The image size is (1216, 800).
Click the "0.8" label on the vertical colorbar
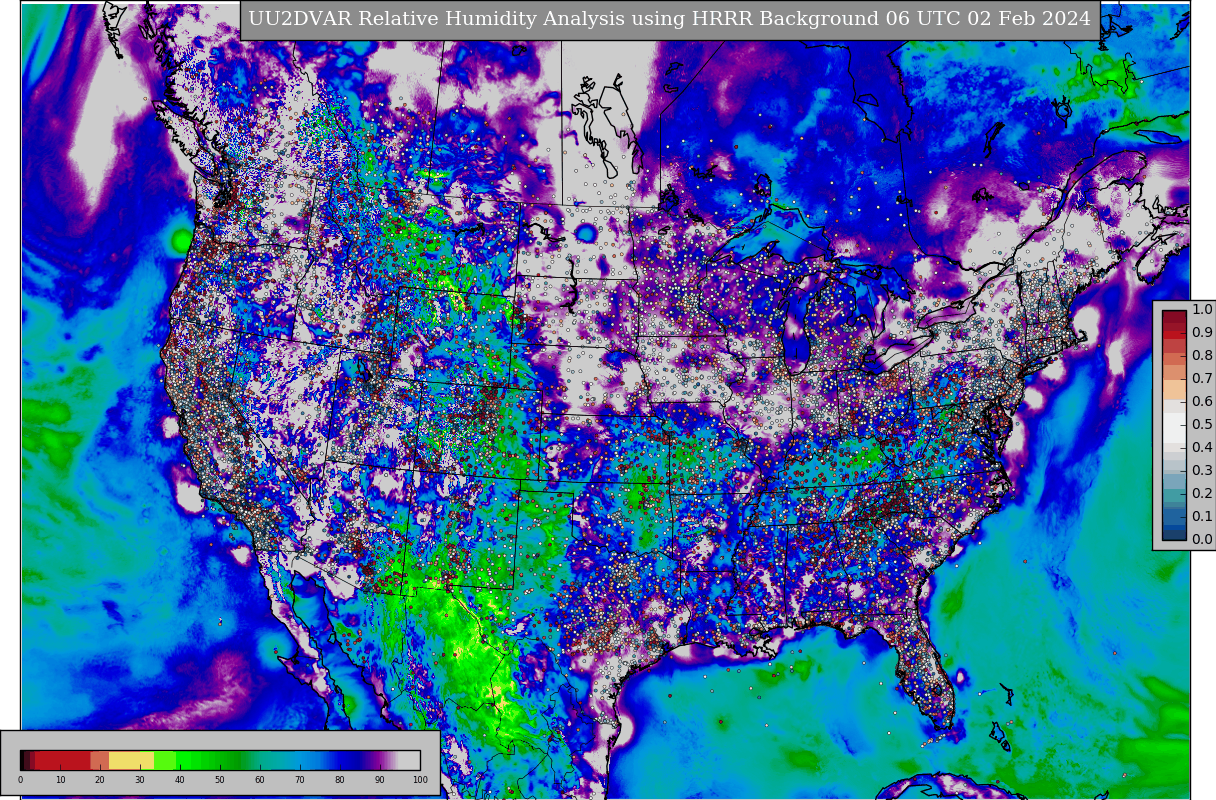[1202, 355]
